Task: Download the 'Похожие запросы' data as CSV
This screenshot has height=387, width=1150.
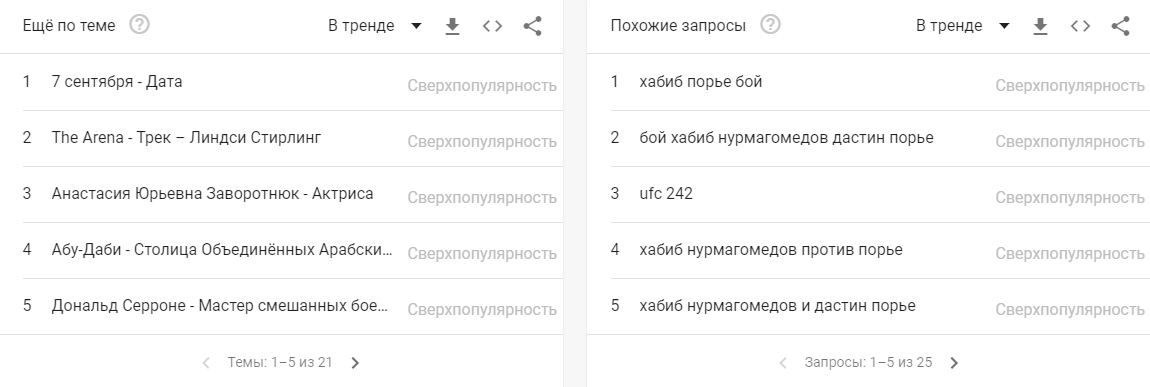Action: (x=1040, y=26)
